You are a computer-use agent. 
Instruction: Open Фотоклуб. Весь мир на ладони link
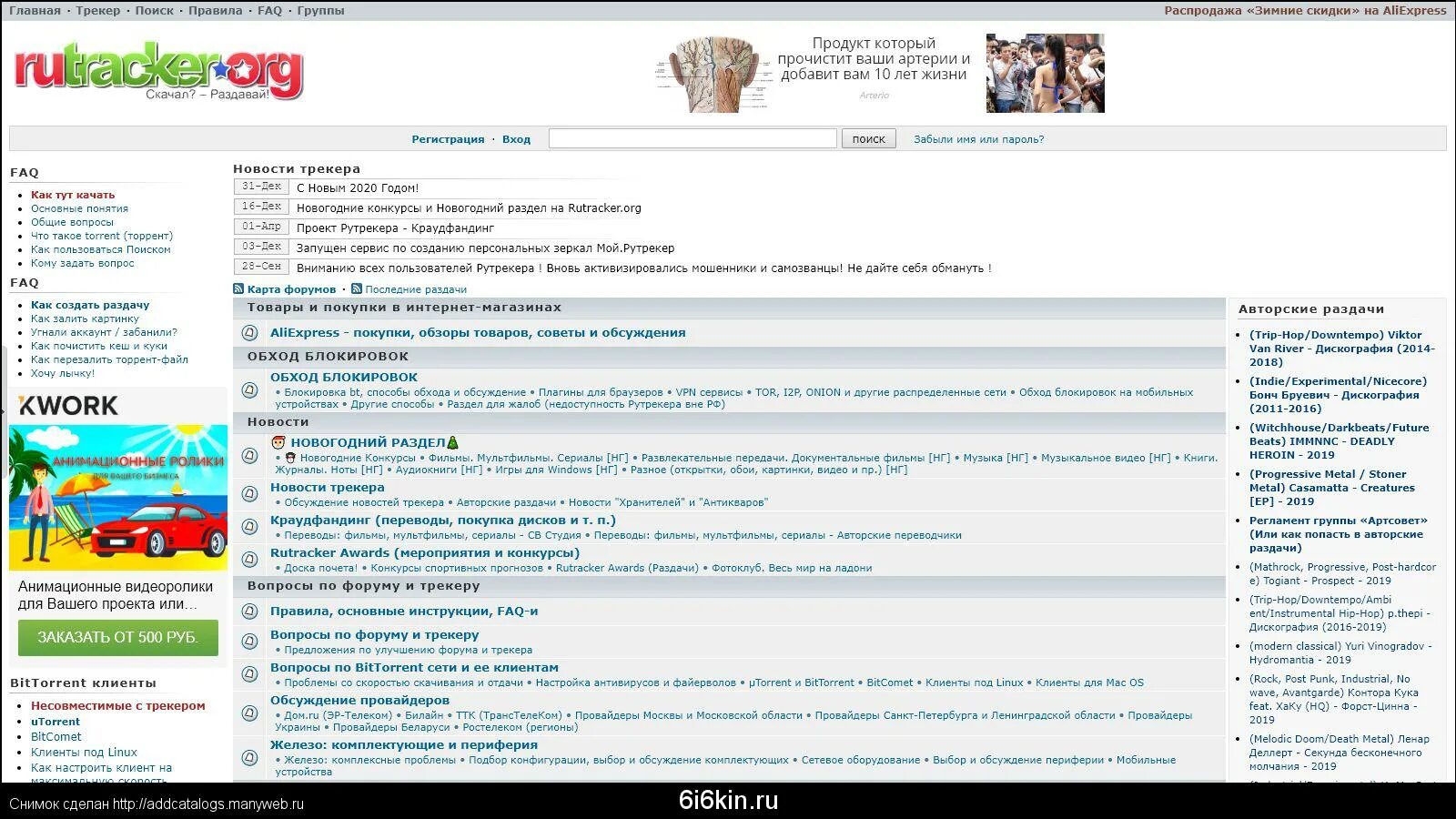pyautogui.click(x=792, y=568)
